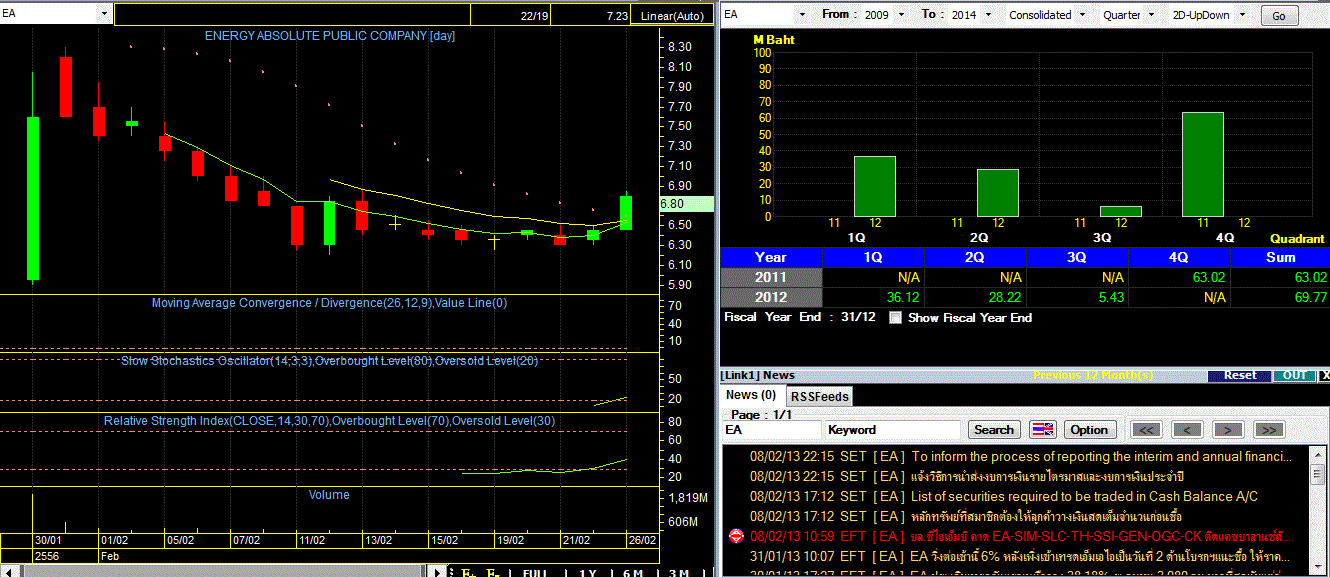Screen dimensions: 1330x577
Task: Open the Consolidated statement type dropdown
Action: pyautogui.click(x=1080, y=15)
